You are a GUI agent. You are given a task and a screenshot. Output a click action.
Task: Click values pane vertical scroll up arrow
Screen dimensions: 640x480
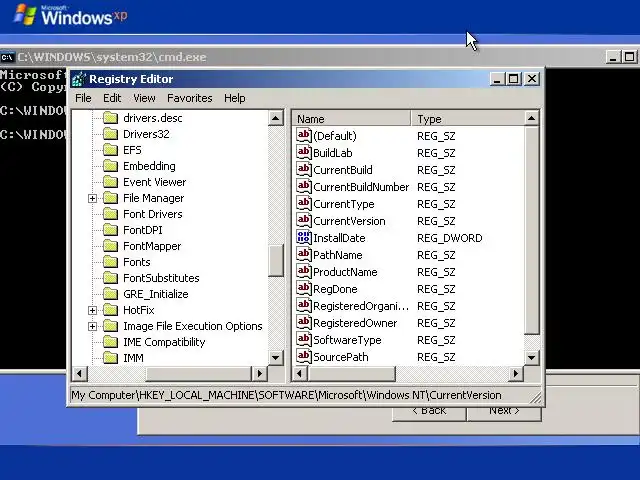531,118
